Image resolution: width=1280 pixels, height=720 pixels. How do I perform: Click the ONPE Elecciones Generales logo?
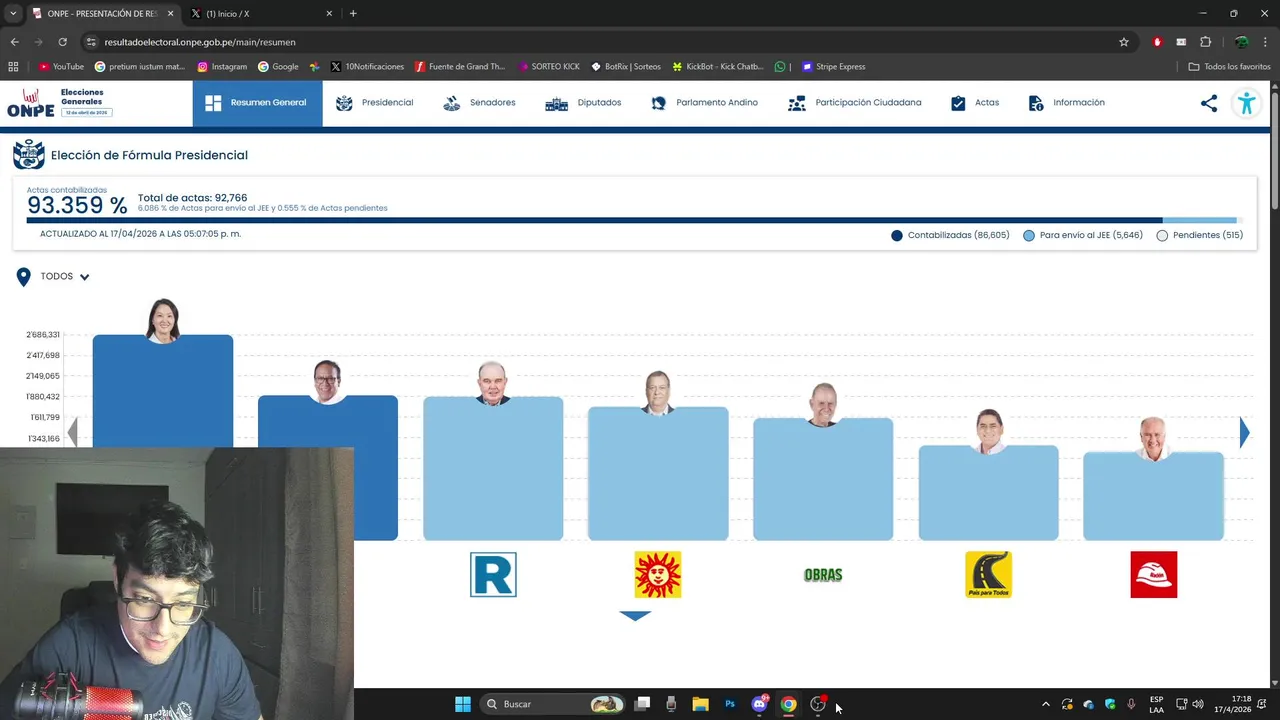pos(59,103)
